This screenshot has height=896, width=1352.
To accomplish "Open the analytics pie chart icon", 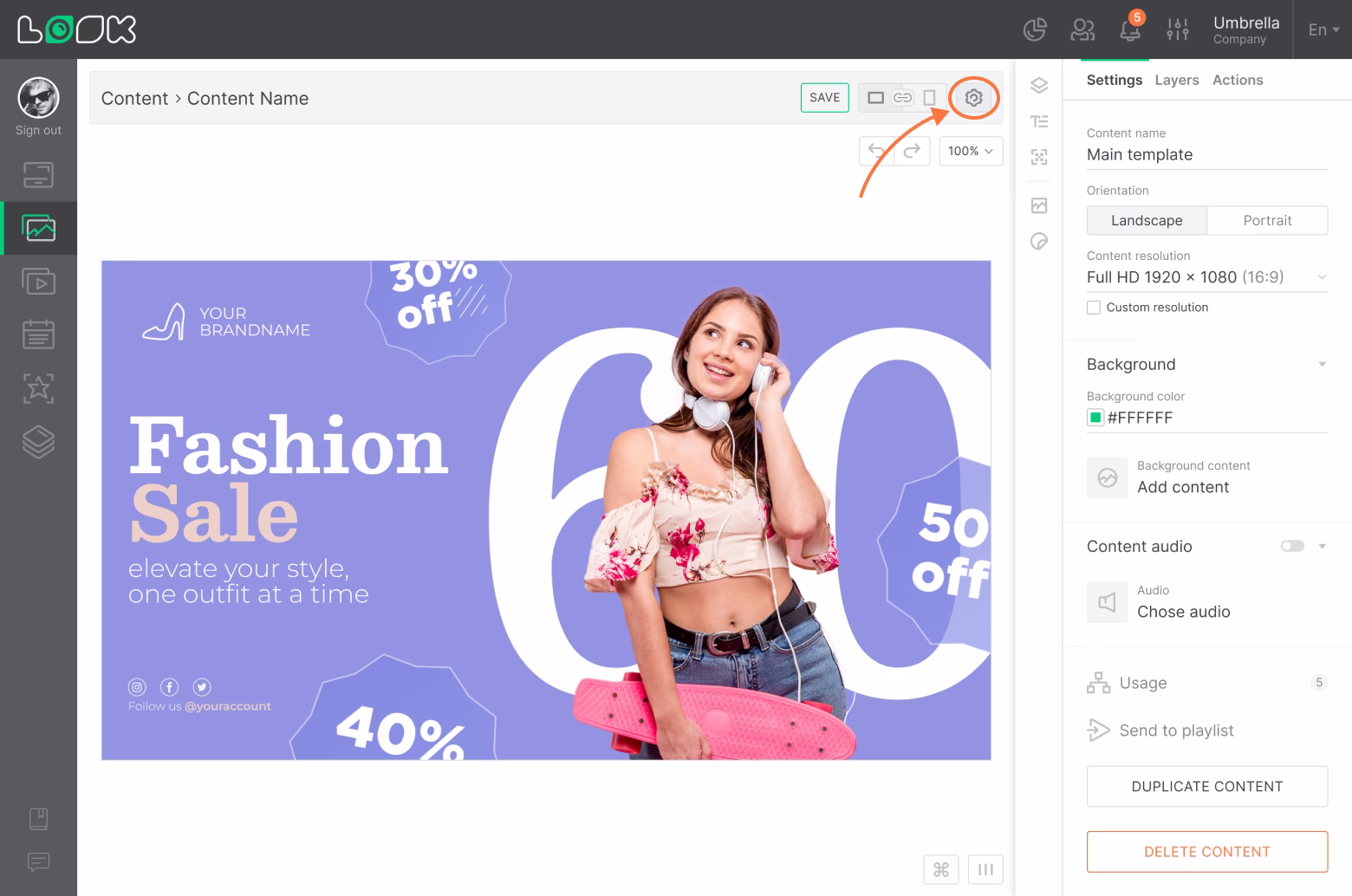I will tap(1035, 29).
